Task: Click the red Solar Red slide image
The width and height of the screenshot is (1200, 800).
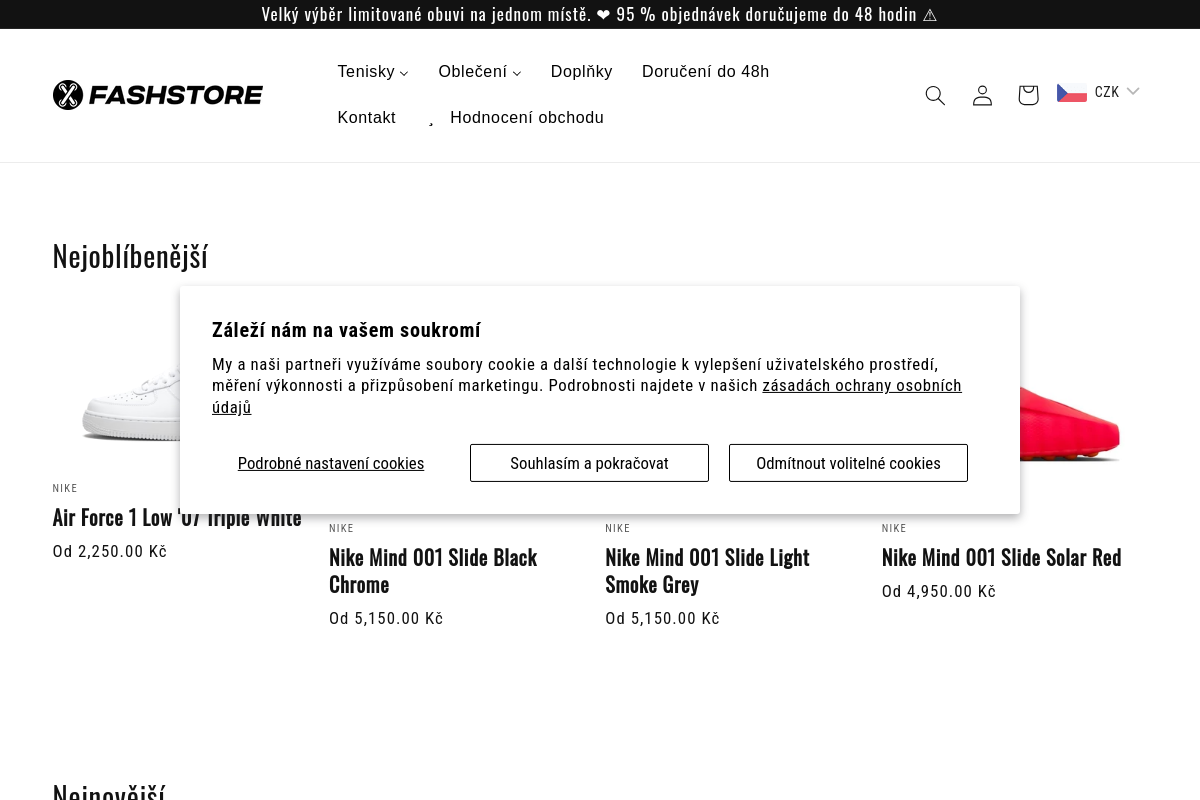Action: point(1070,425)
